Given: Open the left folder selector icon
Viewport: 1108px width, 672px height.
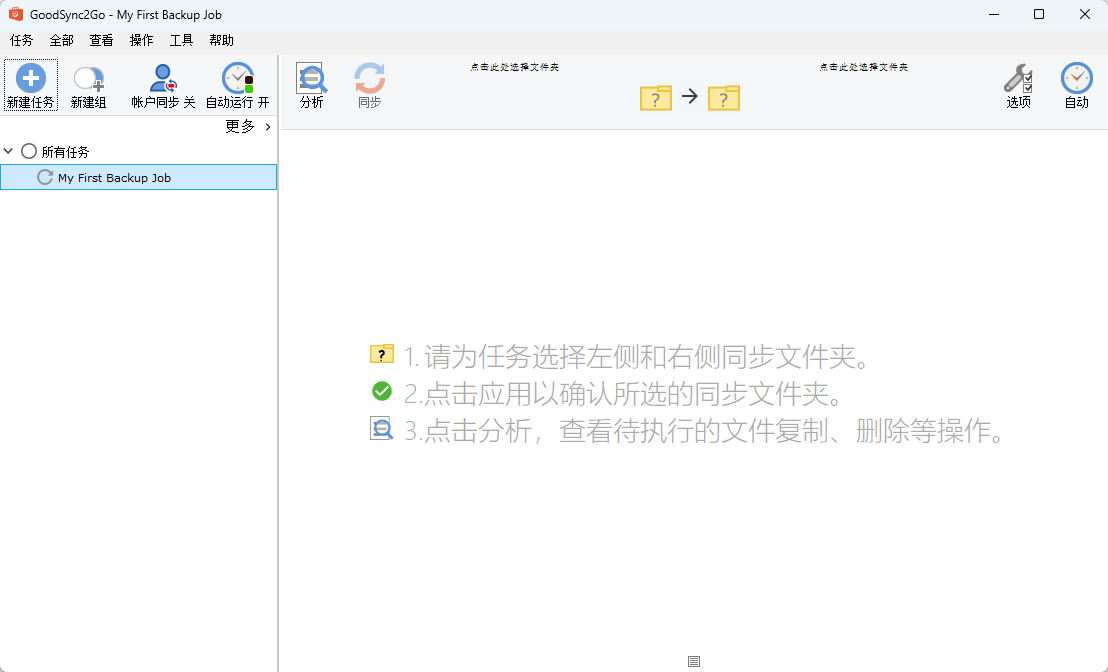Looking at the screenshot, I should click(x=656, y=98).
